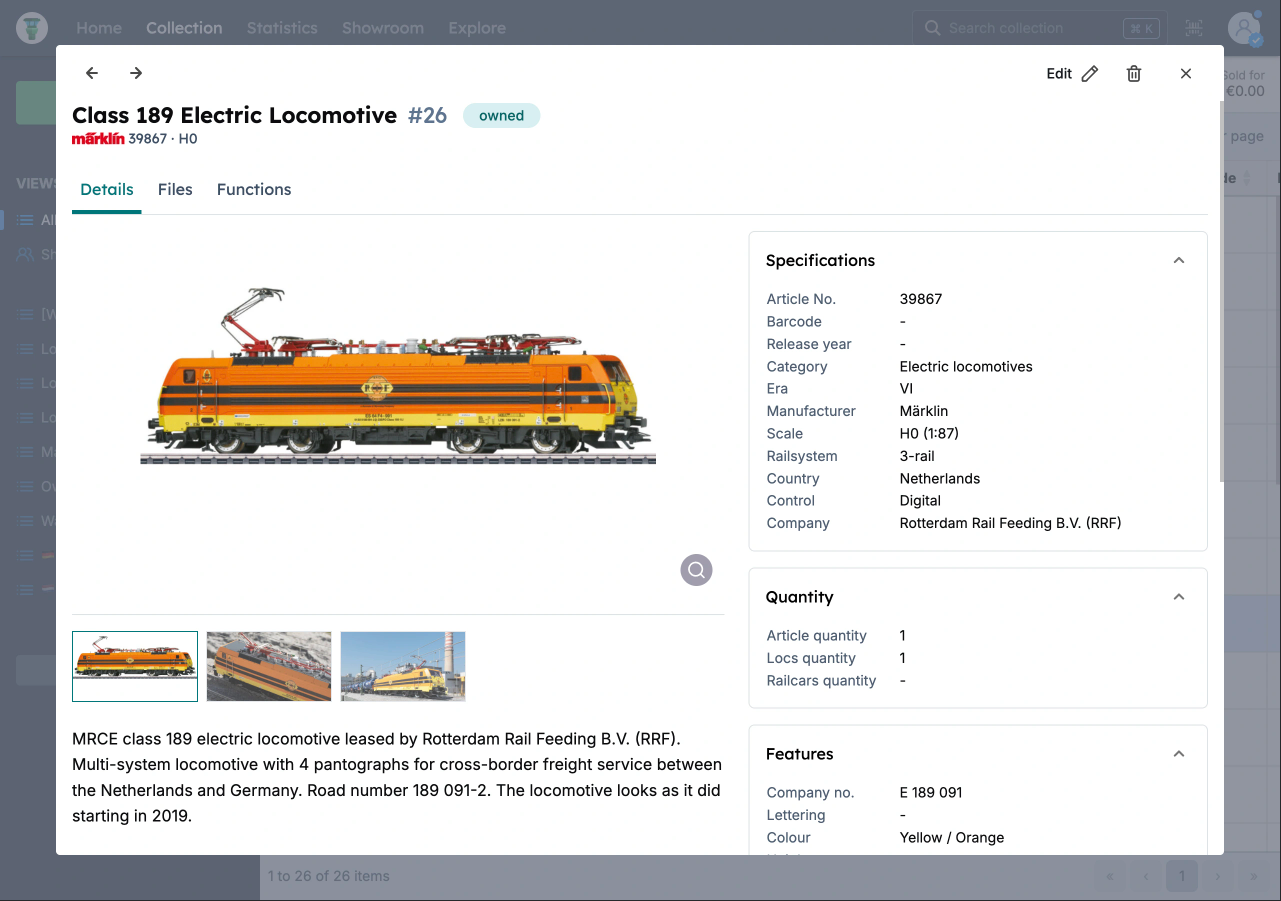The image size is (1281, 901).
Task: Delete this locomotive using the trash icon
Action: pos(1134,73)
